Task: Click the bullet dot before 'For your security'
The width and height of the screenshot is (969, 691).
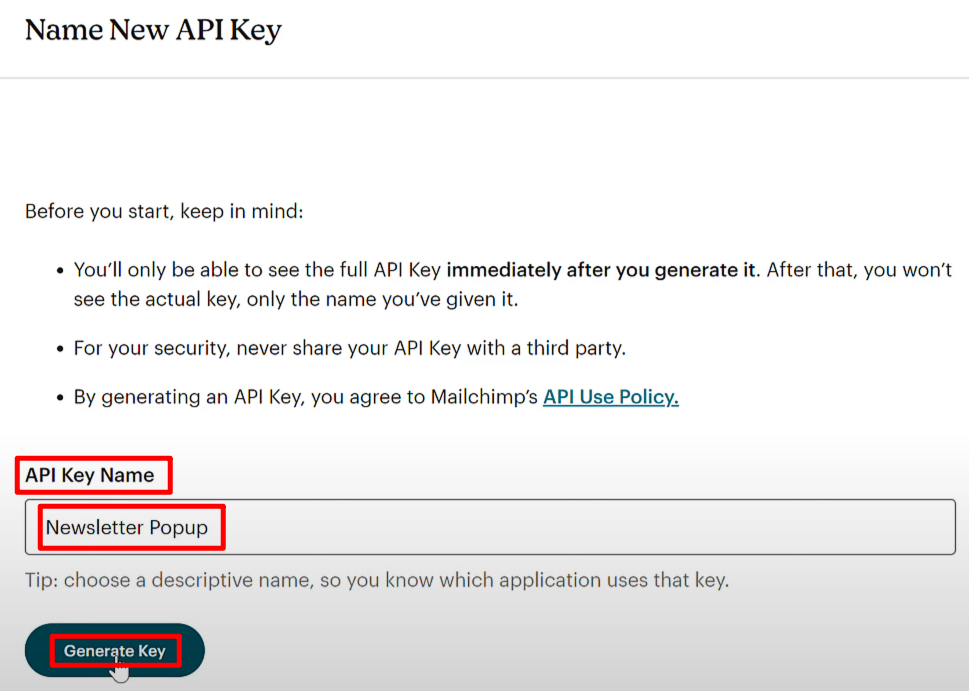Action: [60, 349]
